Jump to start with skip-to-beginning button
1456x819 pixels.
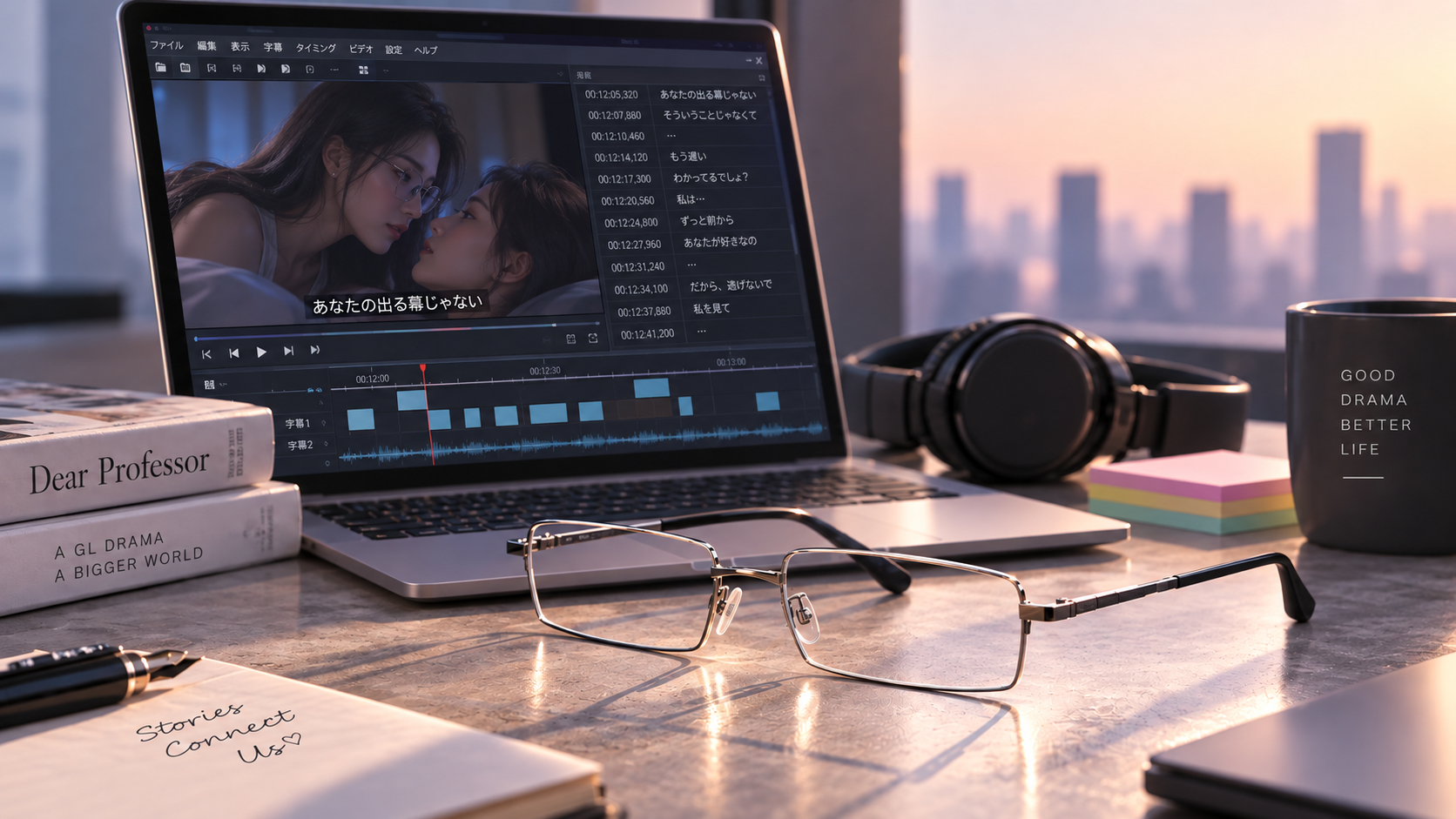tap(206, 354)
